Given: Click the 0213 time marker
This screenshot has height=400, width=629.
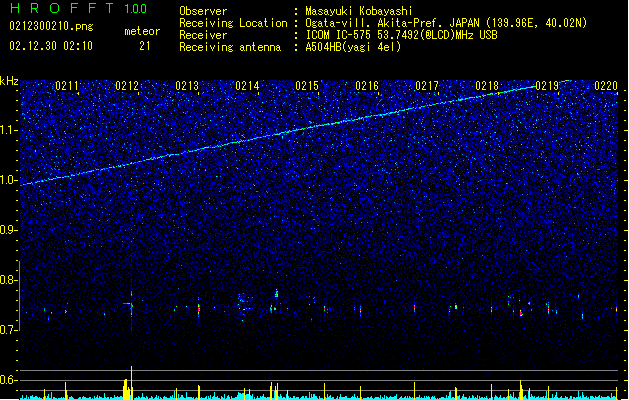Looking at the screenshot, I should [187, 86].
